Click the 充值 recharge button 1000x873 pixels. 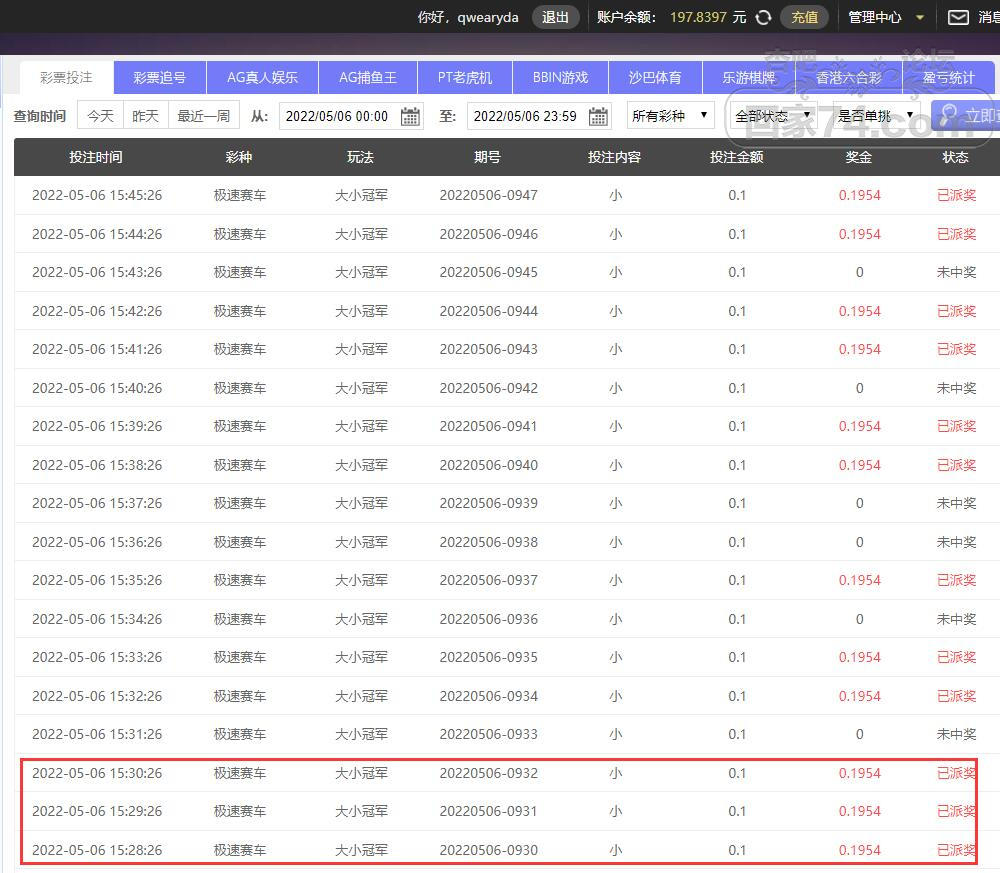[804, 17]
